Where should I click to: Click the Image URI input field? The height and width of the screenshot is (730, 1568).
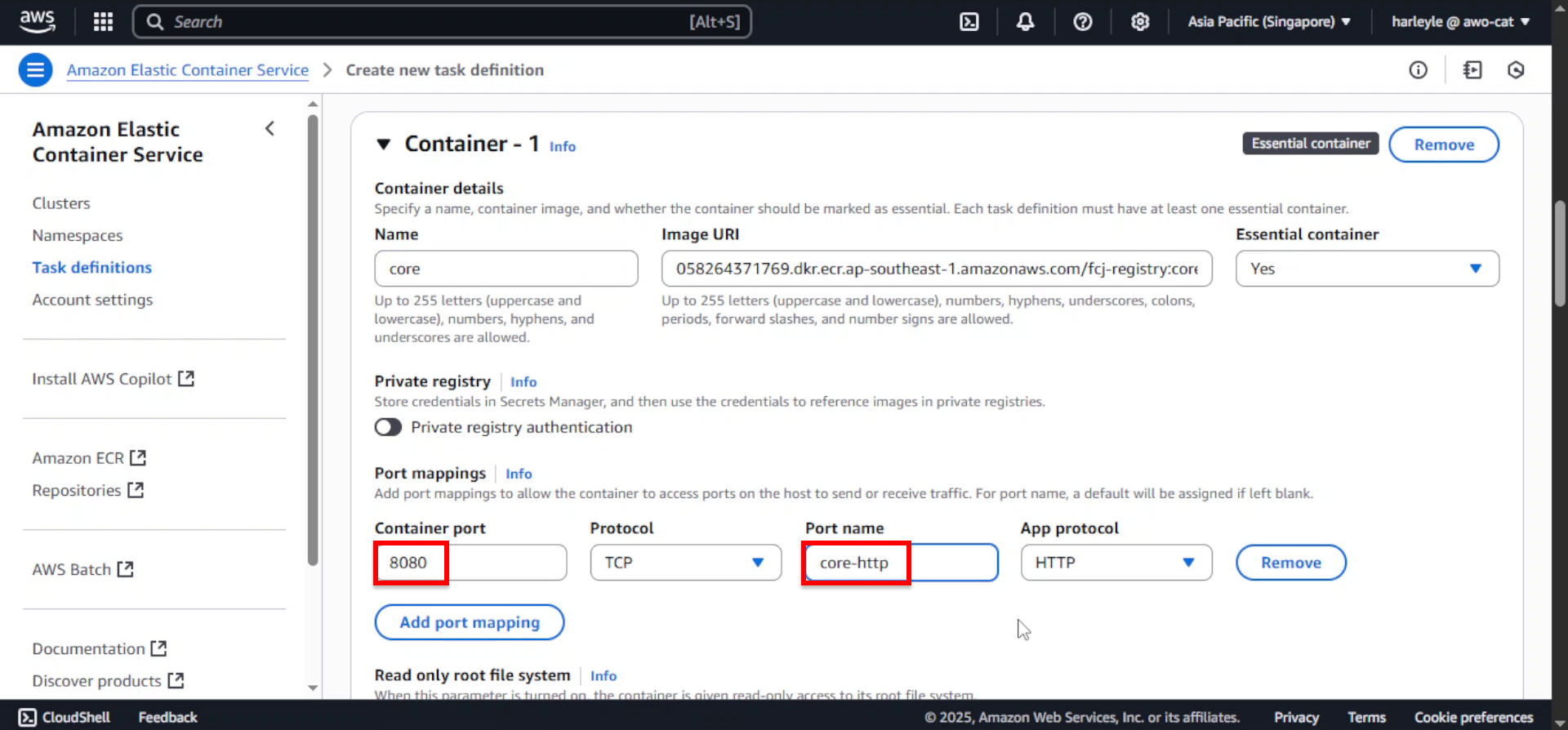pos(937,269)
